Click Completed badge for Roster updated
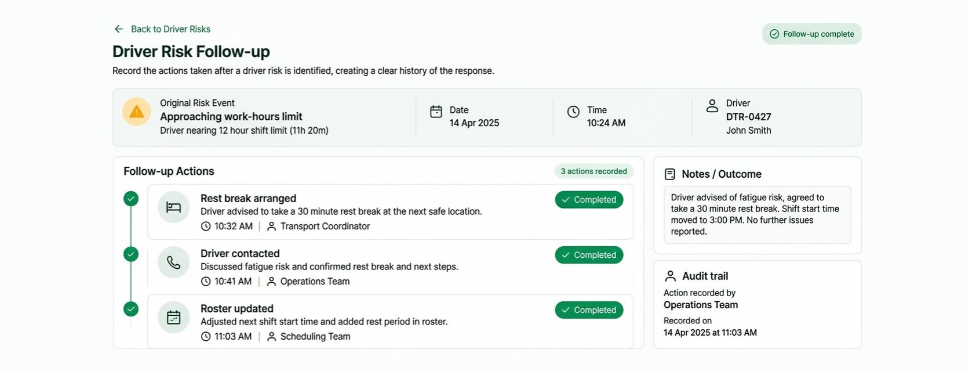967x370 pixels. pyautogui.click(x=589, y=310)
